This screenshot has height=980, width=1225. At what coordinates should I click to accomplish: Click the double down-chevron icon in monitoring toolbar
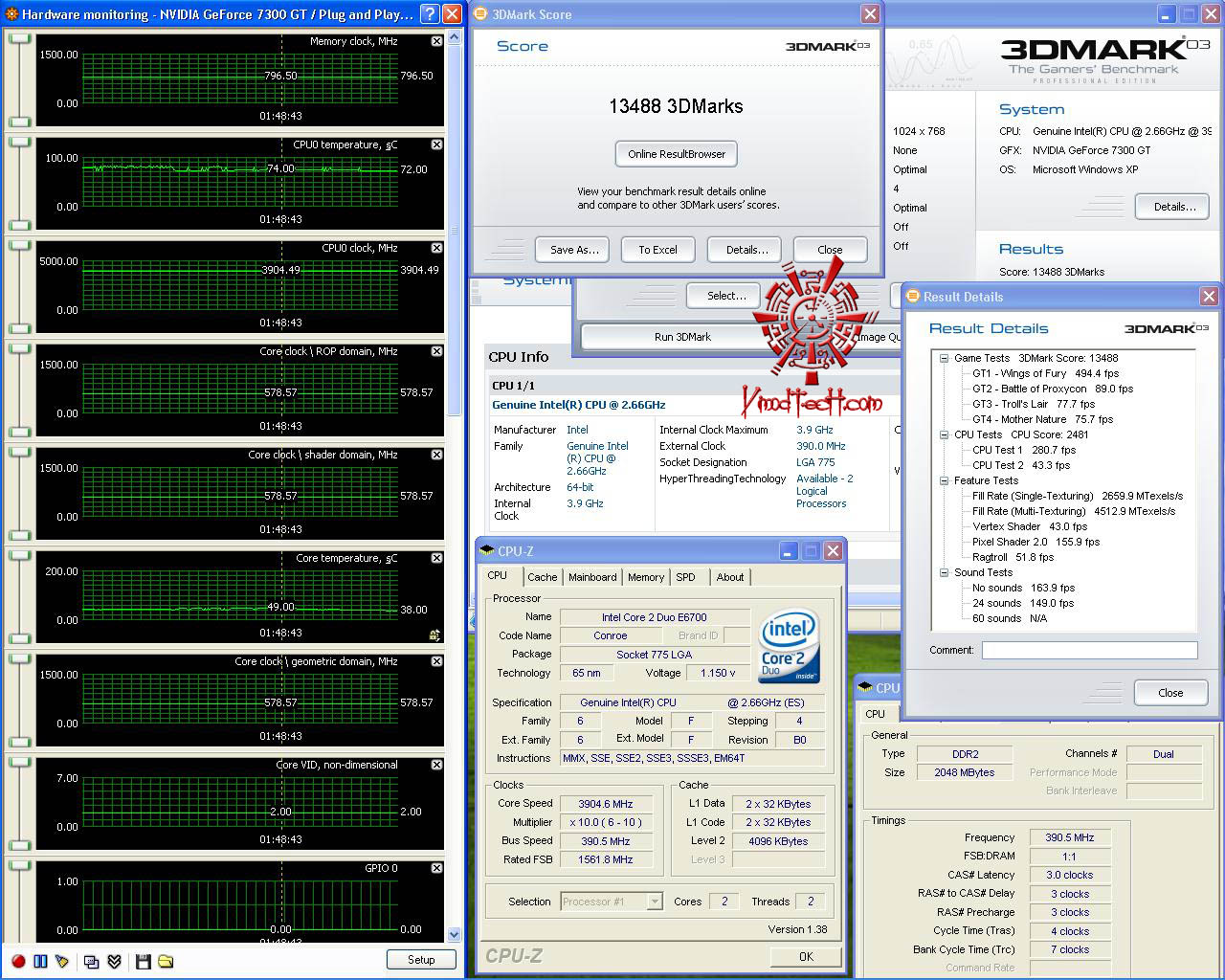tap(114, 961)
